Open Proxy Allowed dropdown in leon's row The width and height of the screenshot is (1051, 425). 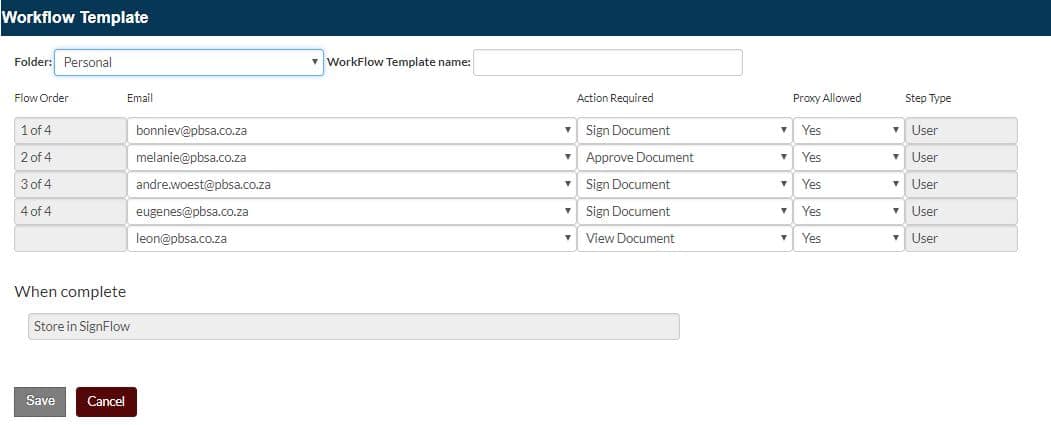[x=849, y=238]
